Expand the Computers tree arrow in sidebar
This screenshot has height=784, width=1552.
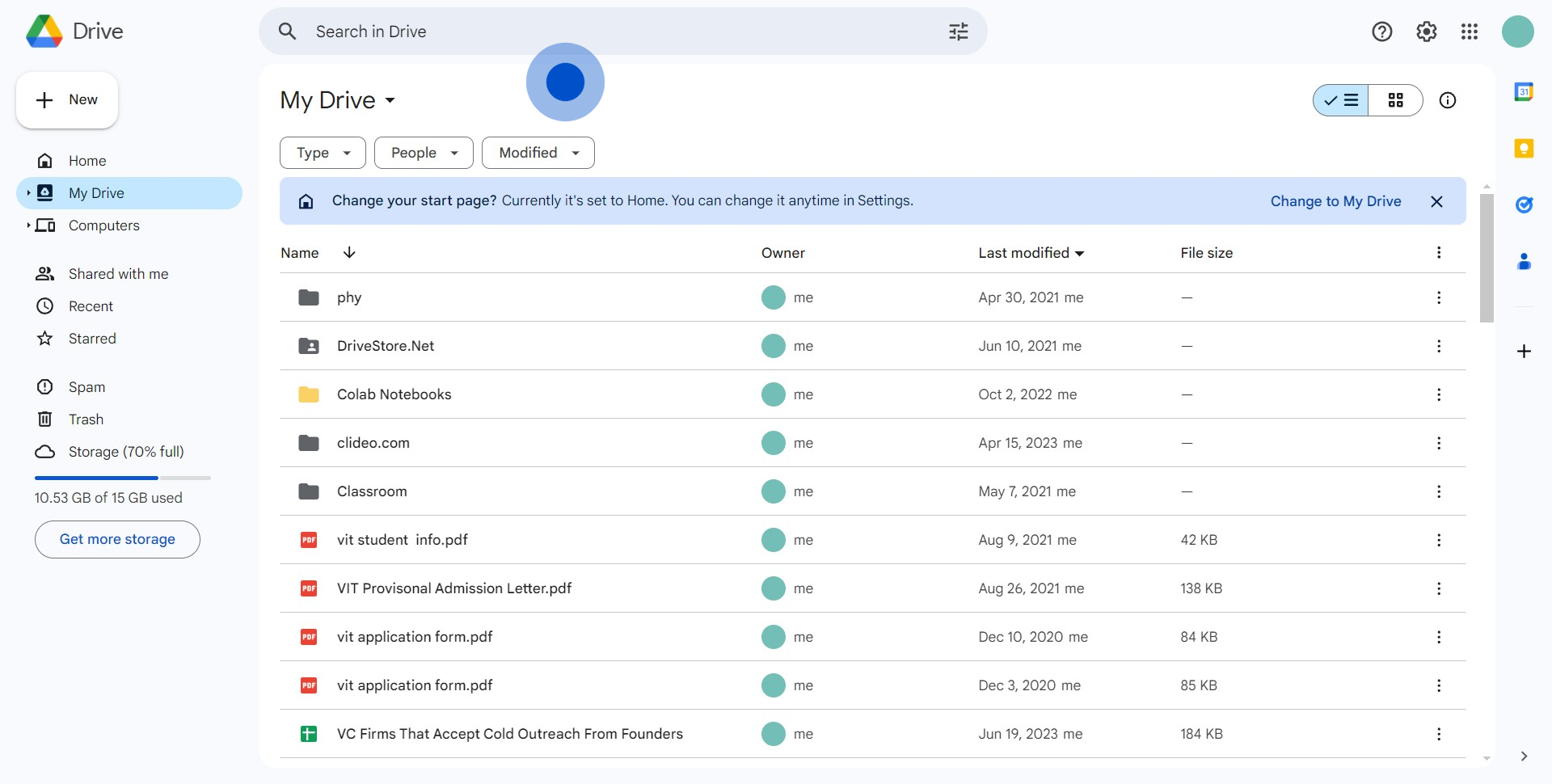pos(28,226)
